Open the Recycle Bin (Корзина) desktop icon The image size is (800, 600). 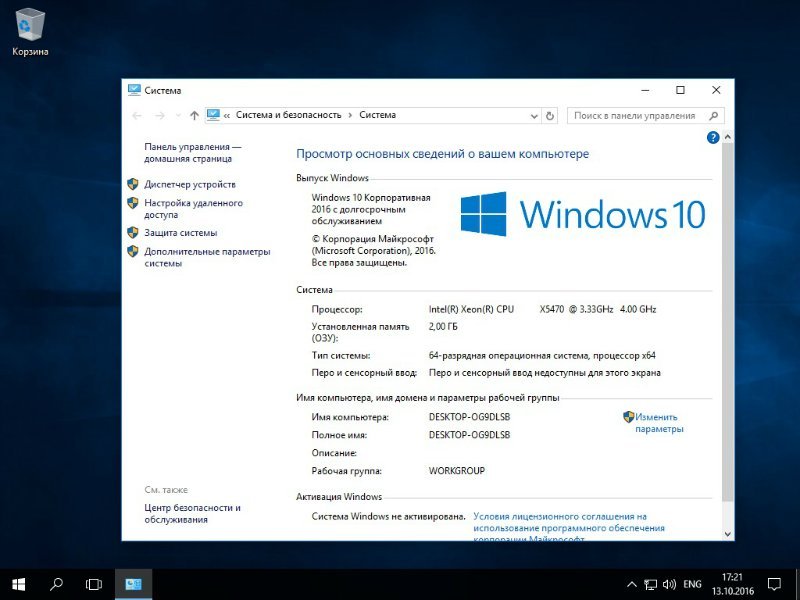tap(31, 31)
